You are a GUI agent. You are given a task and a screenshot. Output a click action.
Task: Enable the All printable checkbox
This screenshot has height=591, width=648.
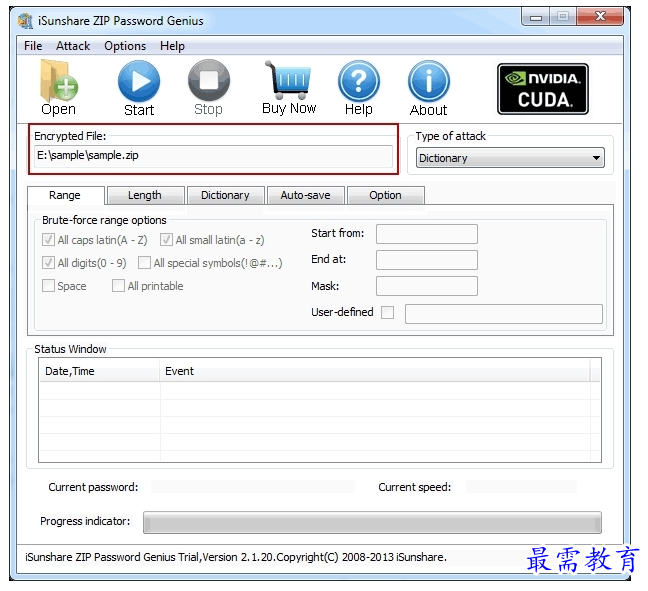118,286
